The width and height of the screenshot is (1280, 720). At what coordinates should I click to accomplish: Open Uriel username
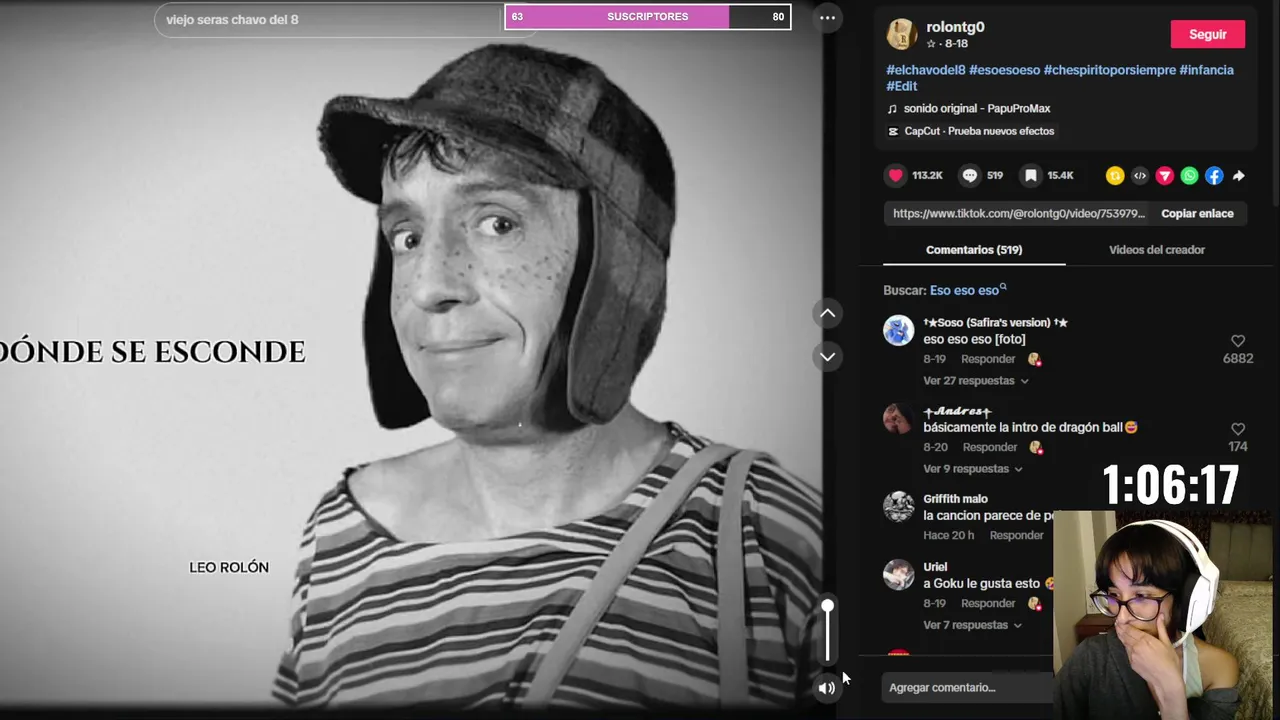pos(935,567)
